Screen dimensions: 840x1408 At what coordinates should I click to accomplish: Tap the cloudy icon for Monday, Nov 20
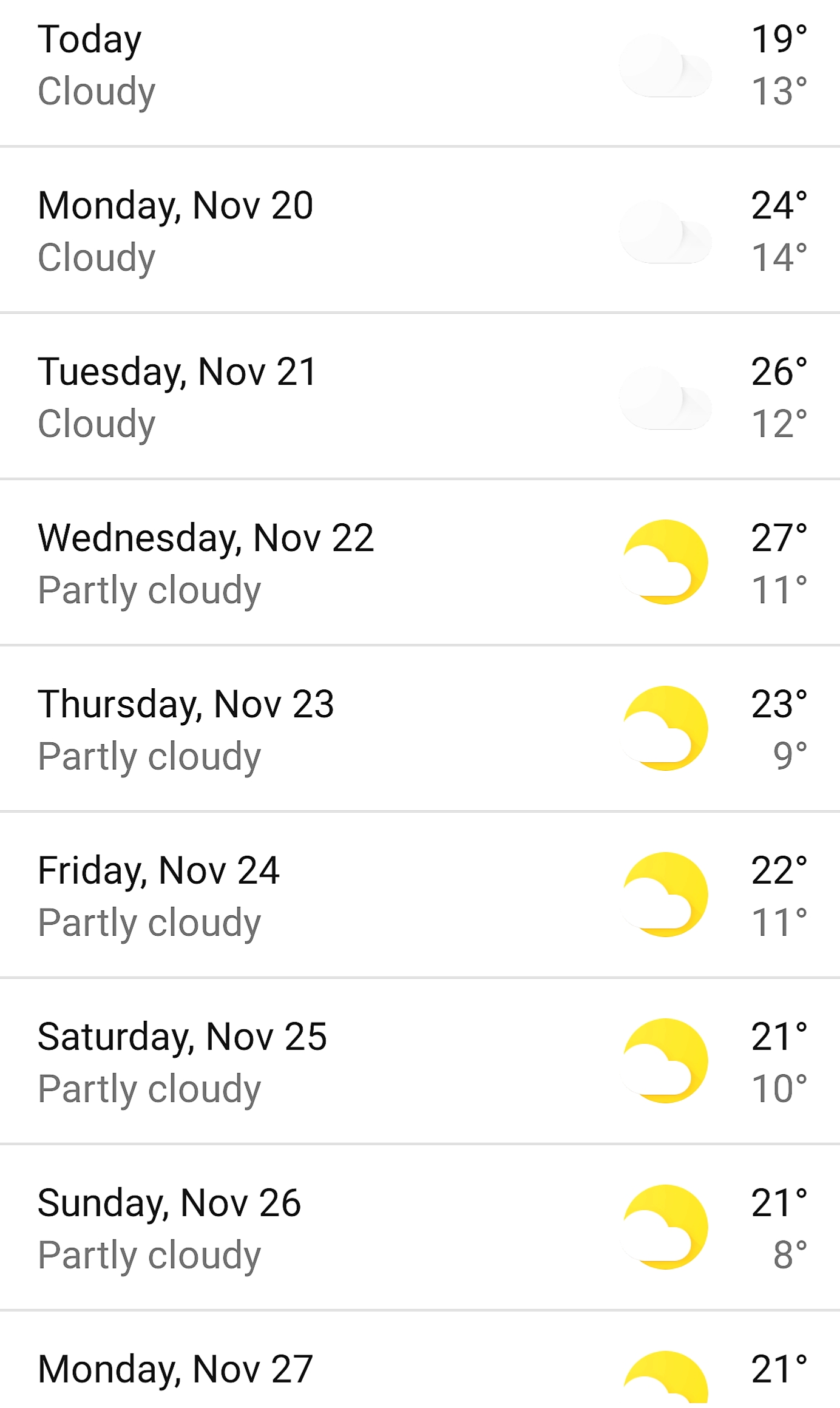(666, 231)
